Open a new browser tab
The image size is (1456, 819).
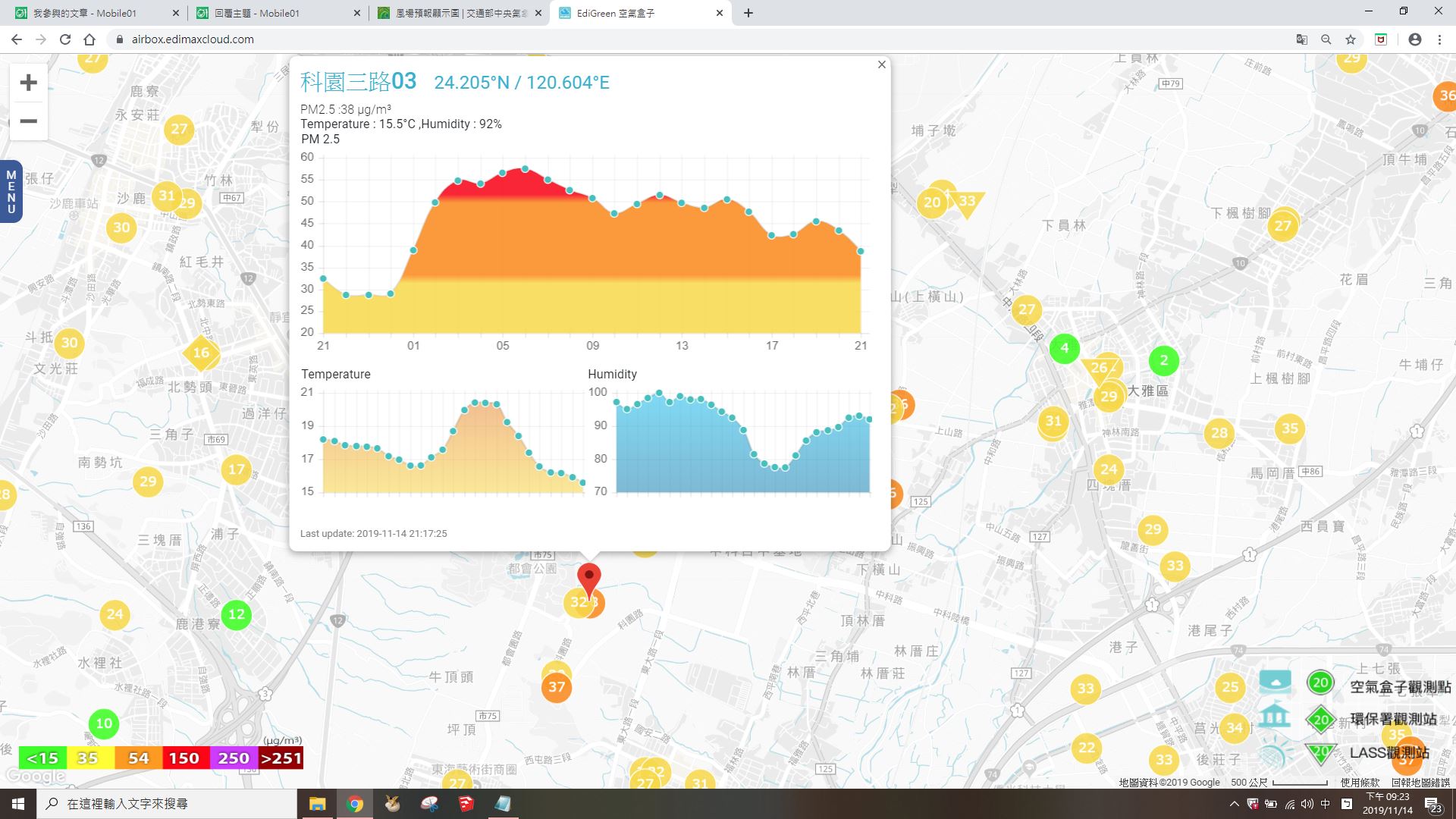[748, 13]
